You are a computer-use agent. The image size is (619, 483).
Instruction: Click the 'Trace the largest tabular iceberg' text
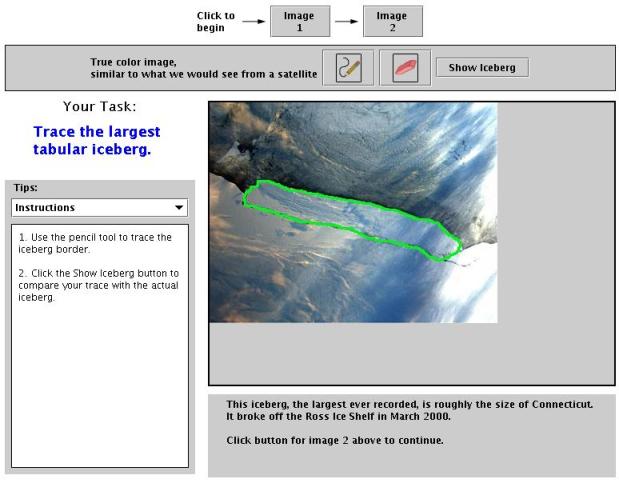(x=97, y=140)
